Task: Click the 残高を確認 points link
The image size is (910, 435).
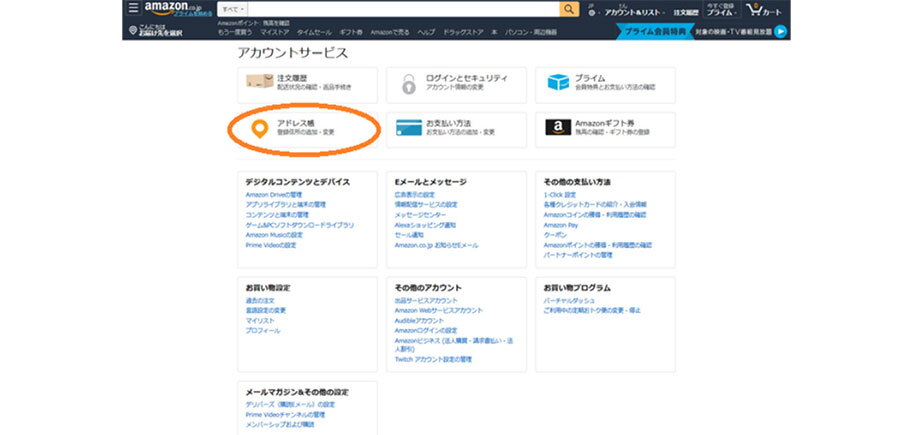Action: pos(276,23)
